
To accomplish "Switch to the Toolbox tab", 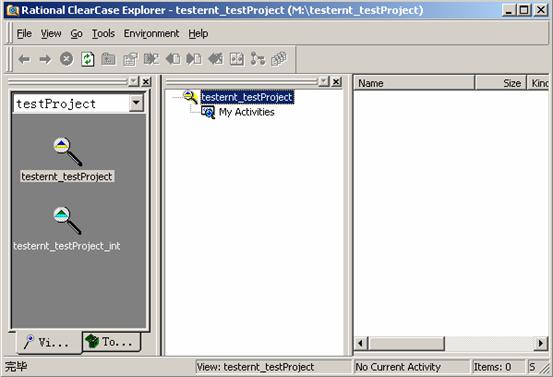I will click(111, 342).
